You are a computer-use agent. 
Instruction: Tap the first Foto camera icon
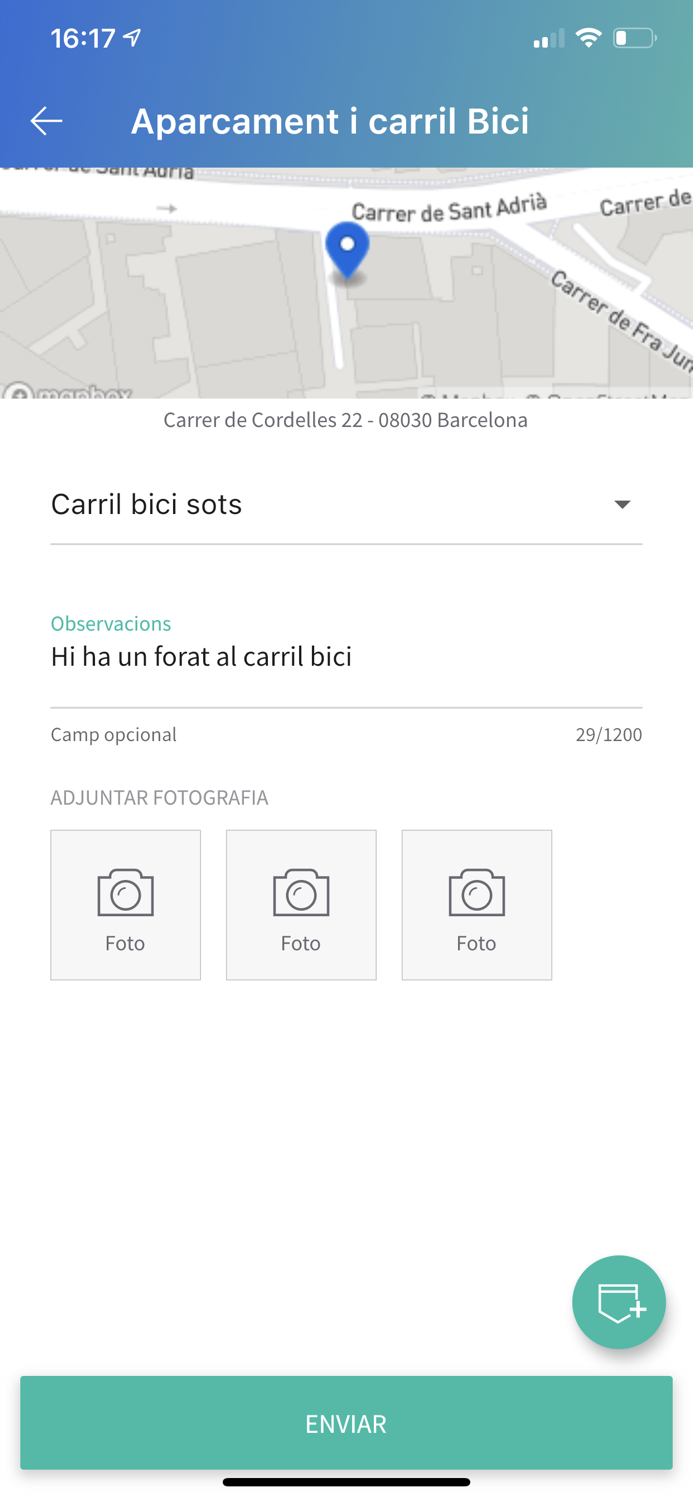pyautogui.click(x=125, y=893)
